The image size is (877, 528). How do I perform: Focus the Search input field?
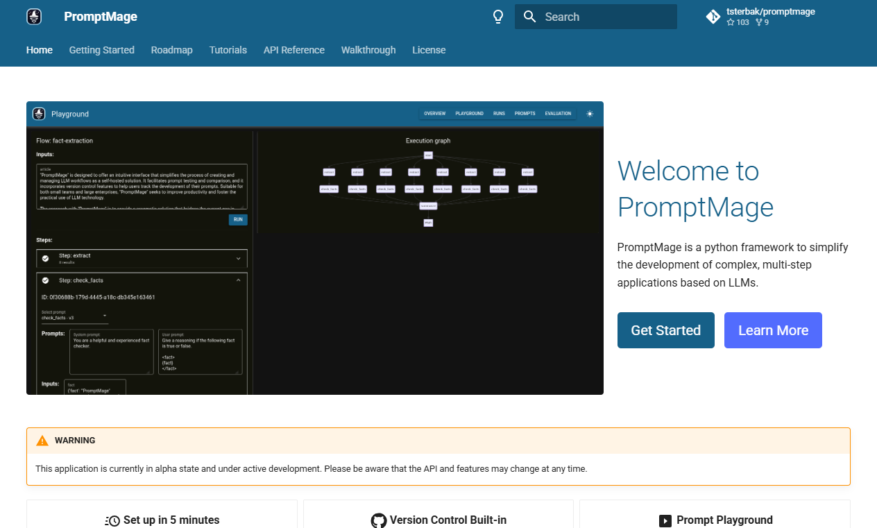(x=596, y=17)
